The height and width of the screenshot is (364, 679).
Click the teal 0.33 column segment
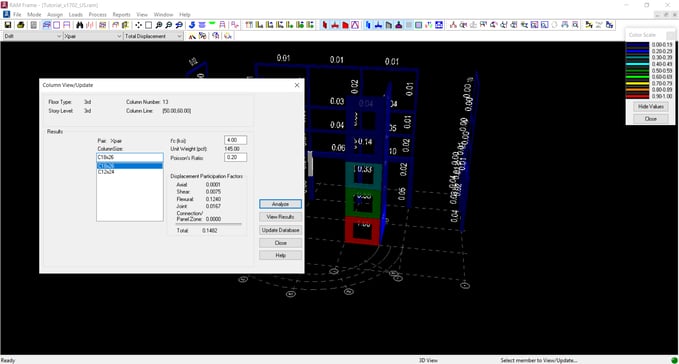point(364,175)
